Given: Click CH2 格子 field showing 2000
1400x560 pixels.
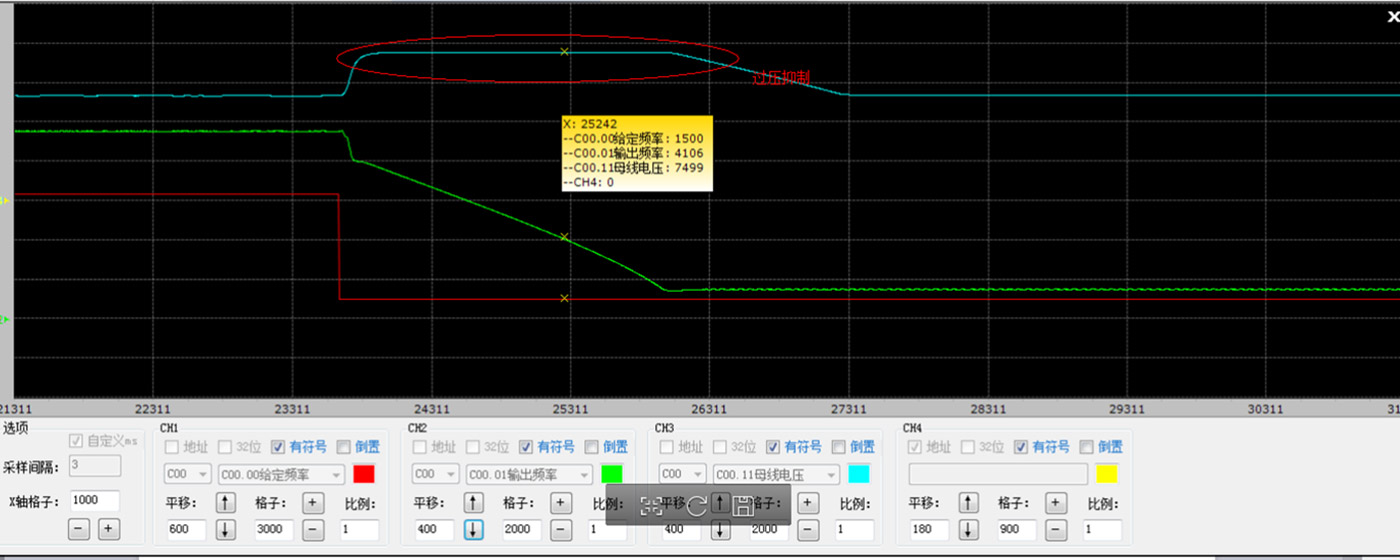Looking at the screenshot, I should [522, 530].
